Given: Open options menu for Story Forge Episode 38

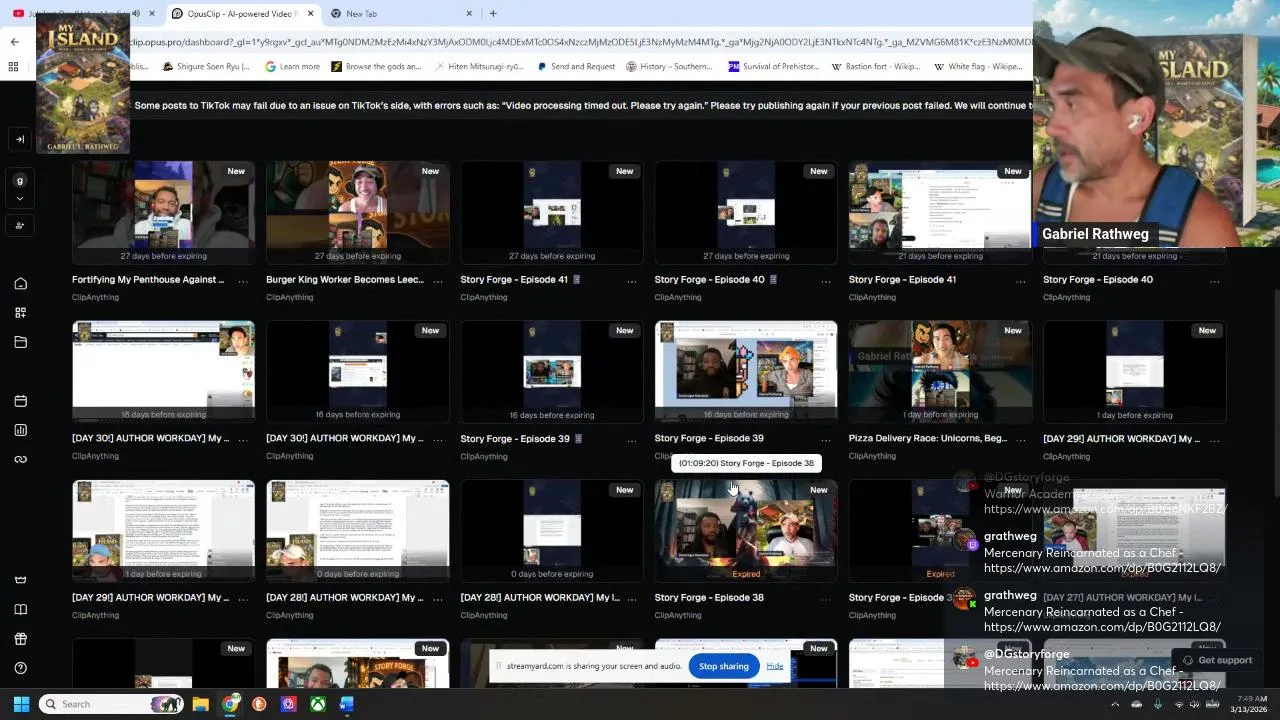Looking at the screenshot, I should point(826,599).
